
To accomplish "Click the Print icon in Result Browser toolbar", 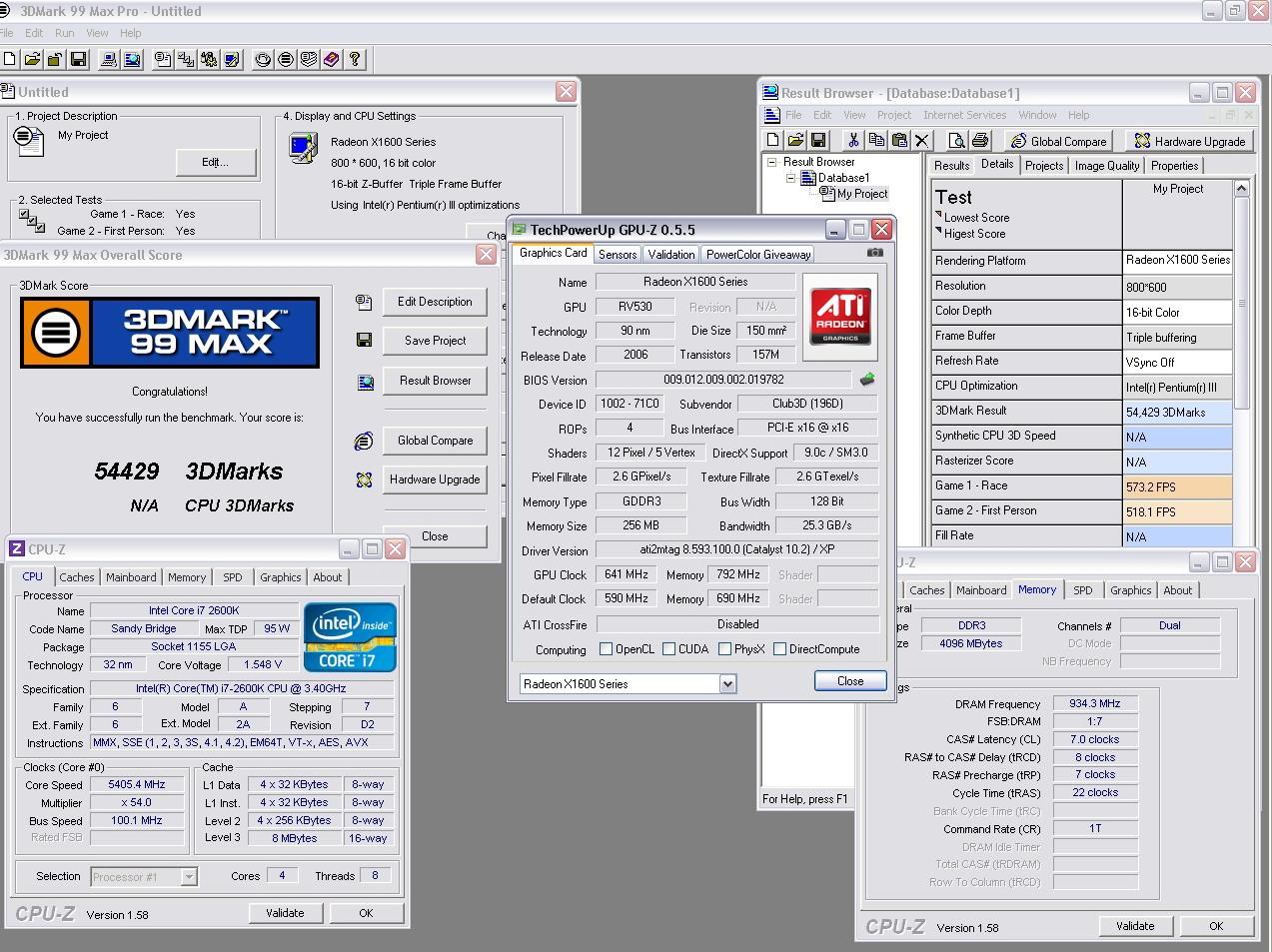I will [980, 141].
